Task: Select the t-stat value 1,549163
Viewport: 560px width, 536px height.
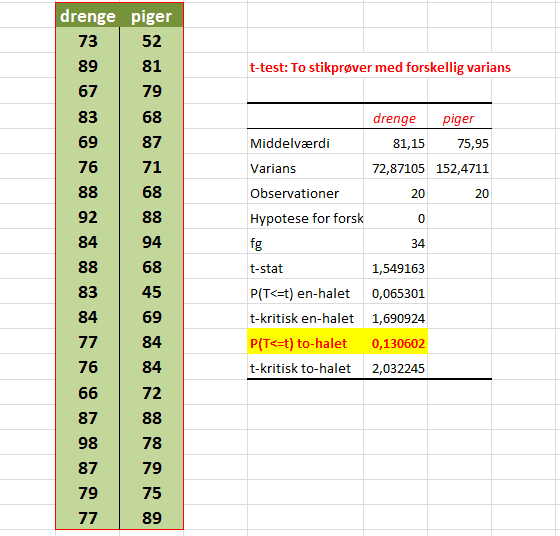Action: (395, 268)
